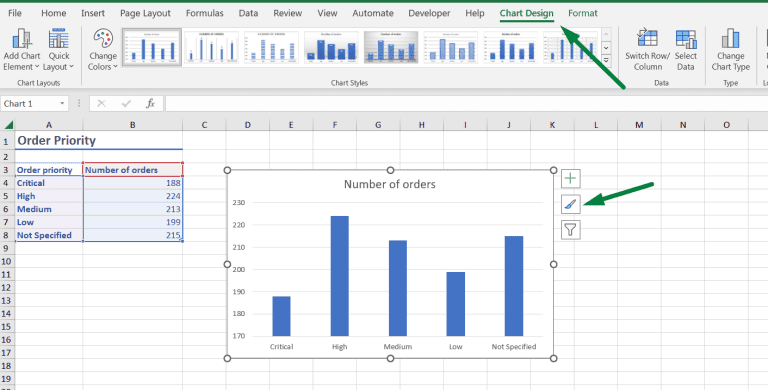Select the fourth chart style thumbnail
This screenshot has width=768, height=390.
331,47
